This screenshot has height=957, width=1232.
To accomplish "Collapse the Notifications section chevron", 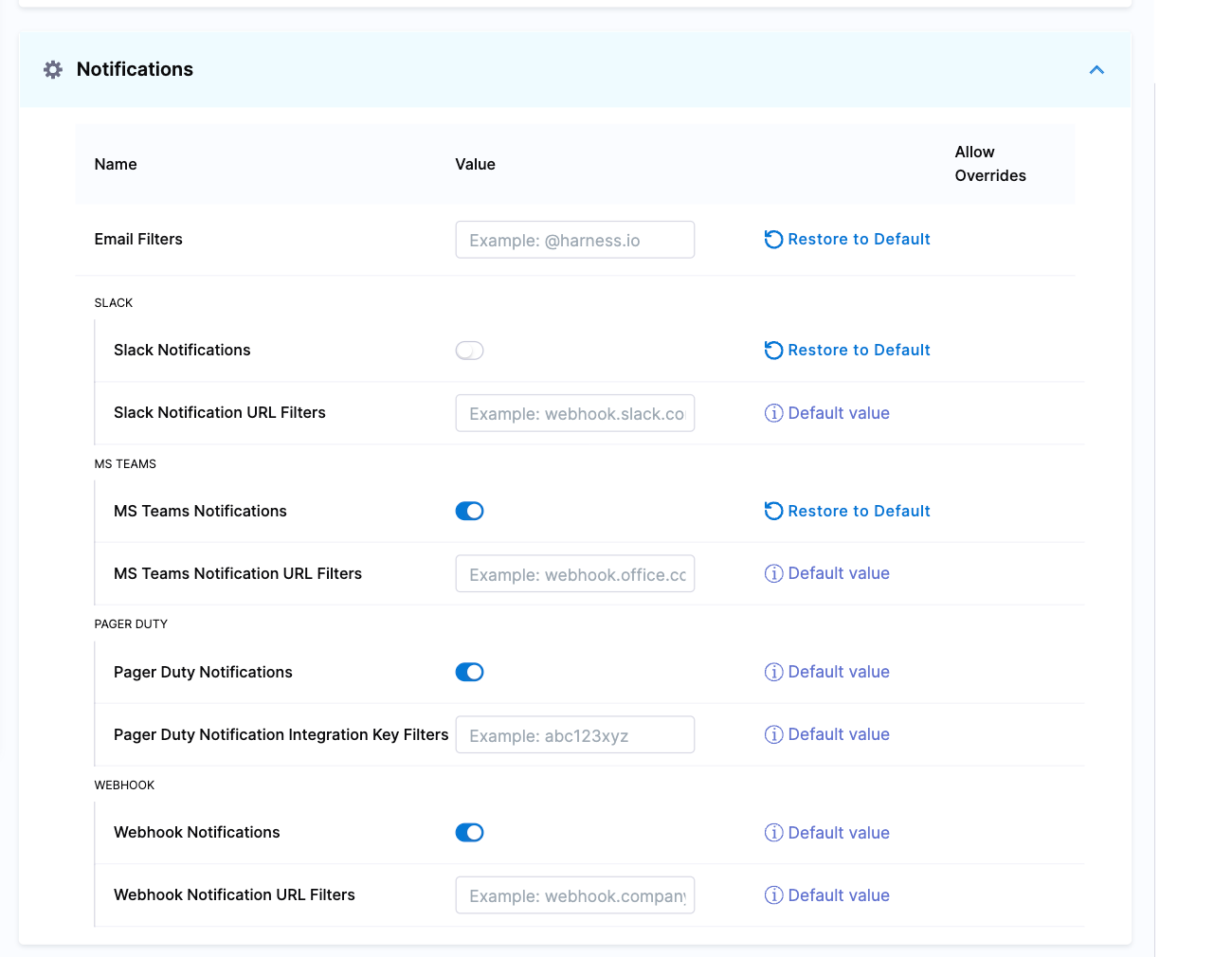I will pos(1096,70).
